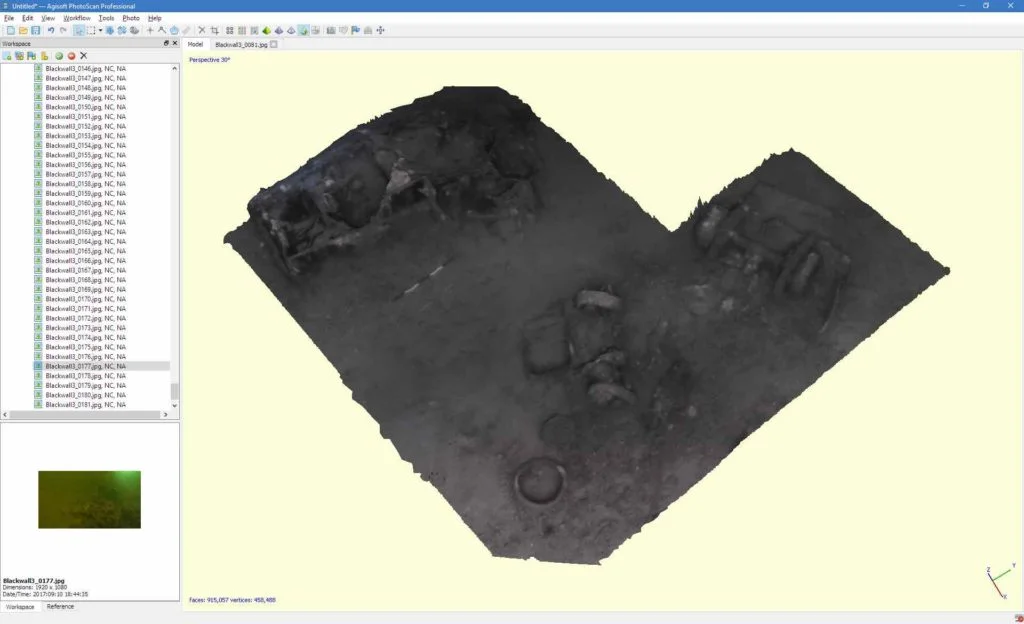This screenshot has height=624, width=1024.
Task: Click the Blackwall3_0177 photo preview thumbnail
Action: pos(89,499)
